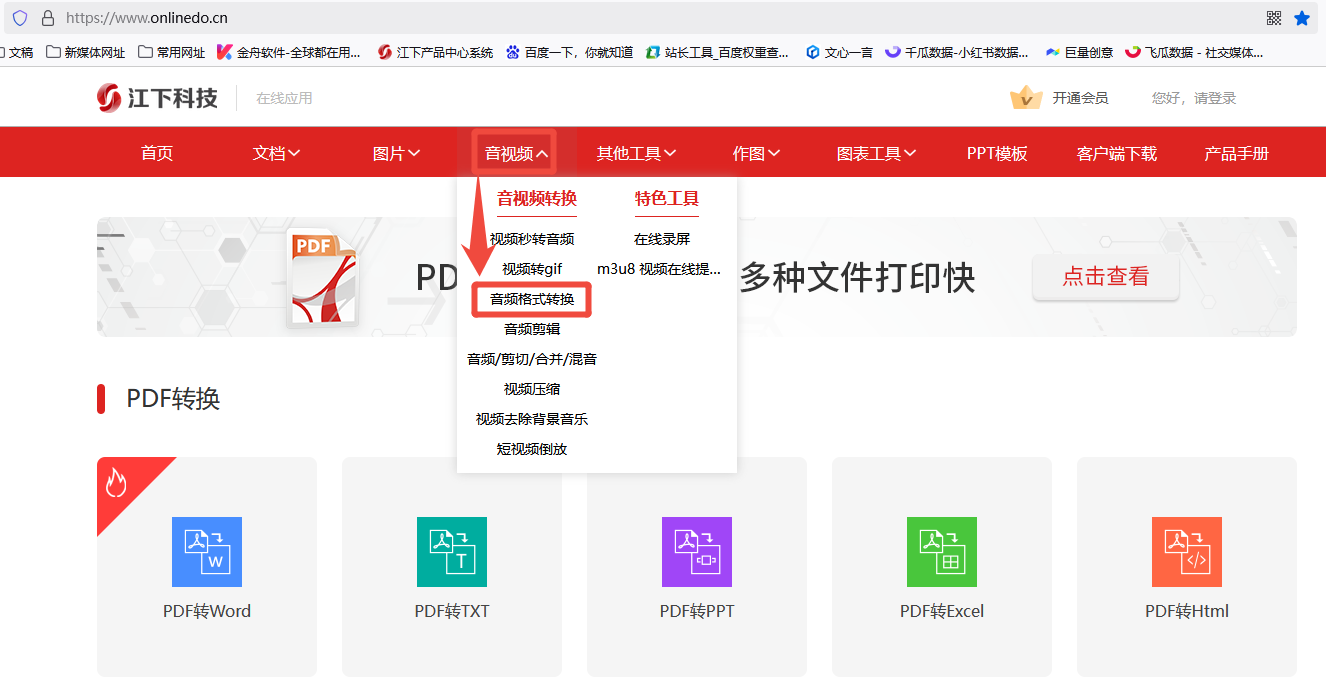The width and height of the screenshot is (1326, 692).
Task: Click the 音视频转换 menu heading
Action: pyautogui.click(x=537, y=199)
